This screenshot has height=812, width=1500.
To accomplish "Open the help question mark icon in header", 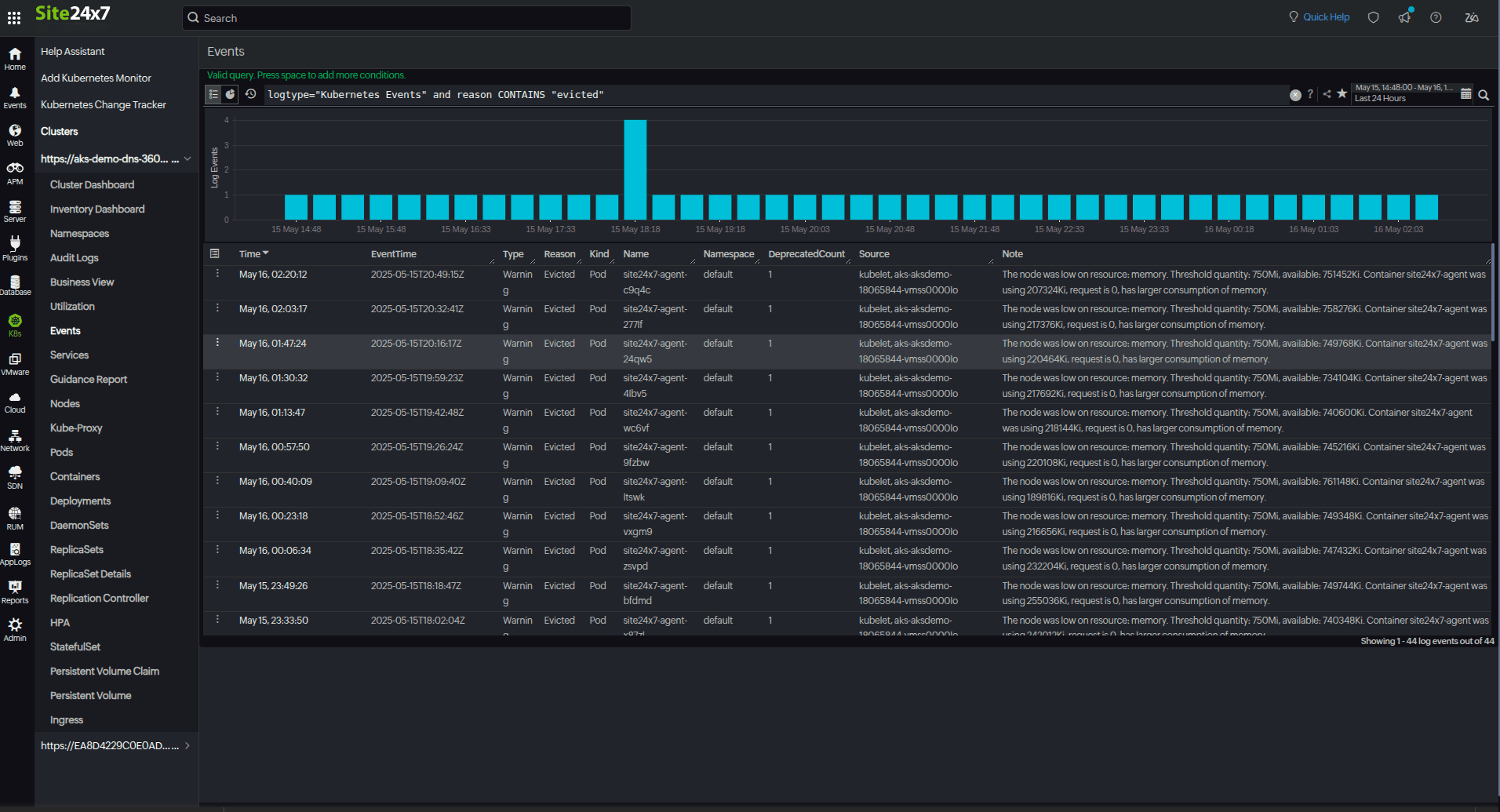I will pos(1436,17).
